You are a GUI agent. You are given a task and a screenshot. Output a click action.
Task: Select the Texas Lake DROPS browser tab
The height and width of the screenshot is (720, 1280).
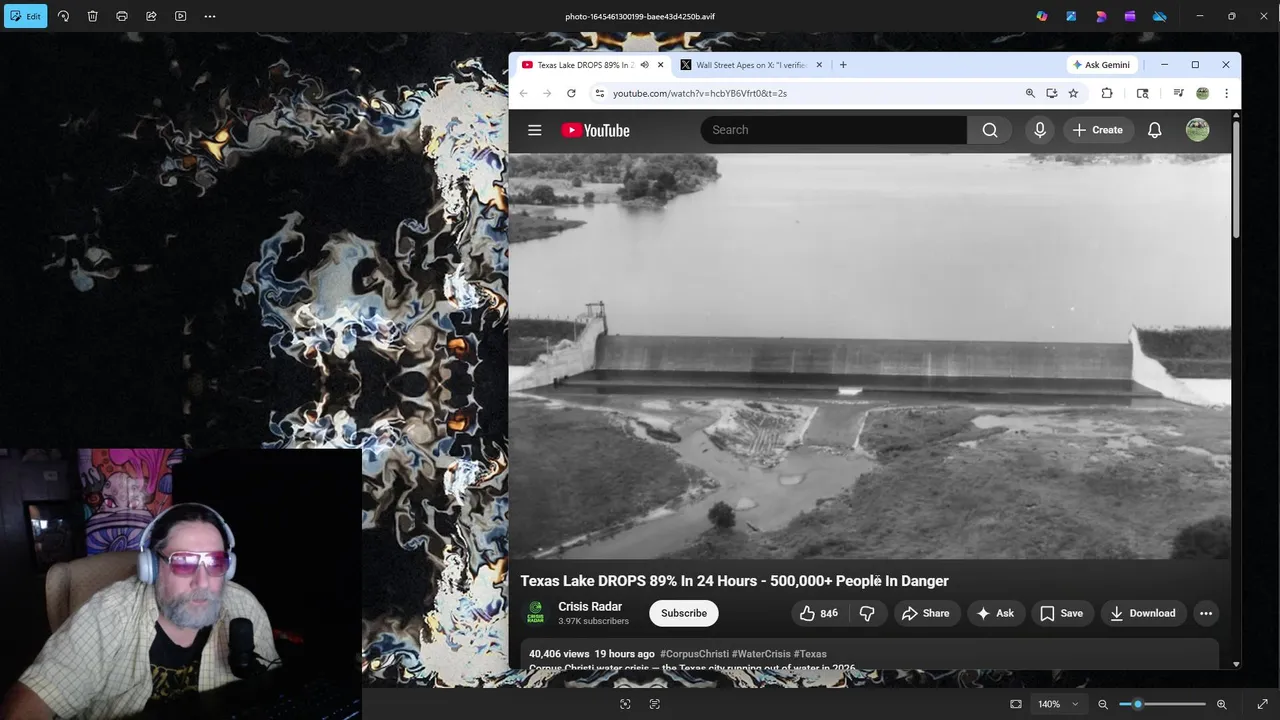point(592,65)
